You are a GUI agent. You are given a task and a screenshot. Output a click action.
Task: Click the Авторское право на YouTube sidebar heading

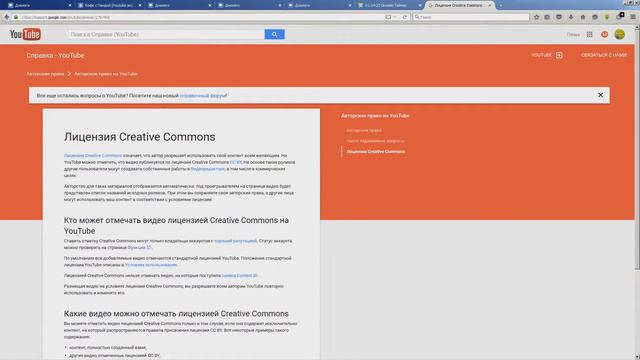tap(375, 116)
